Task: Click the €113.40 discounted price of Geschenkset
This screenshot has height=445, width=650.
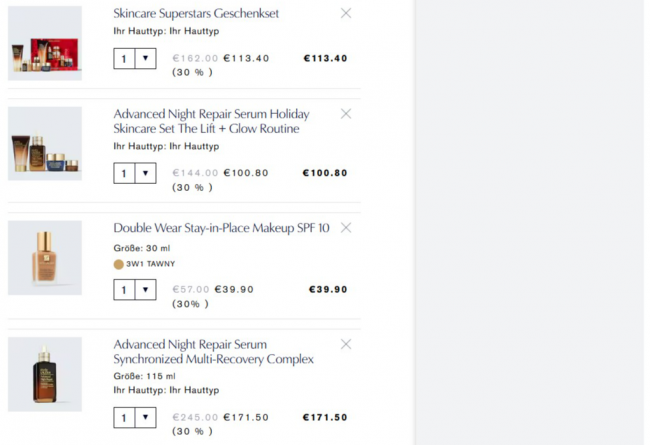Action: [246, 58]
